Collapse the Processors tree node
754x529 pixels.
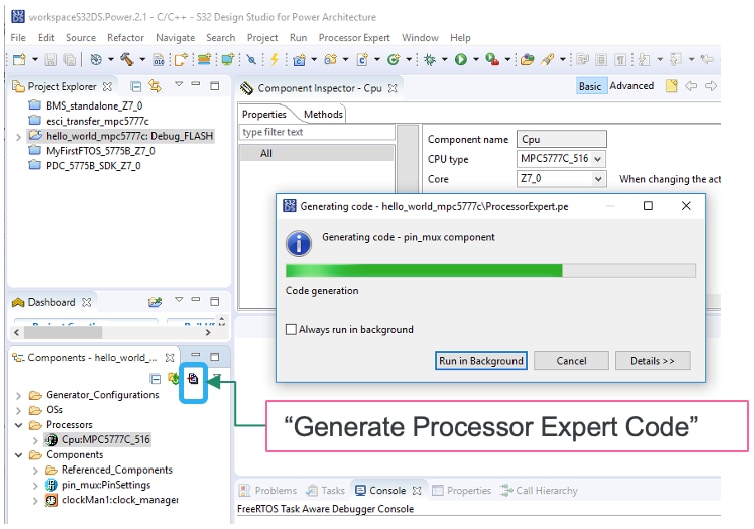(x=18, y=425)
